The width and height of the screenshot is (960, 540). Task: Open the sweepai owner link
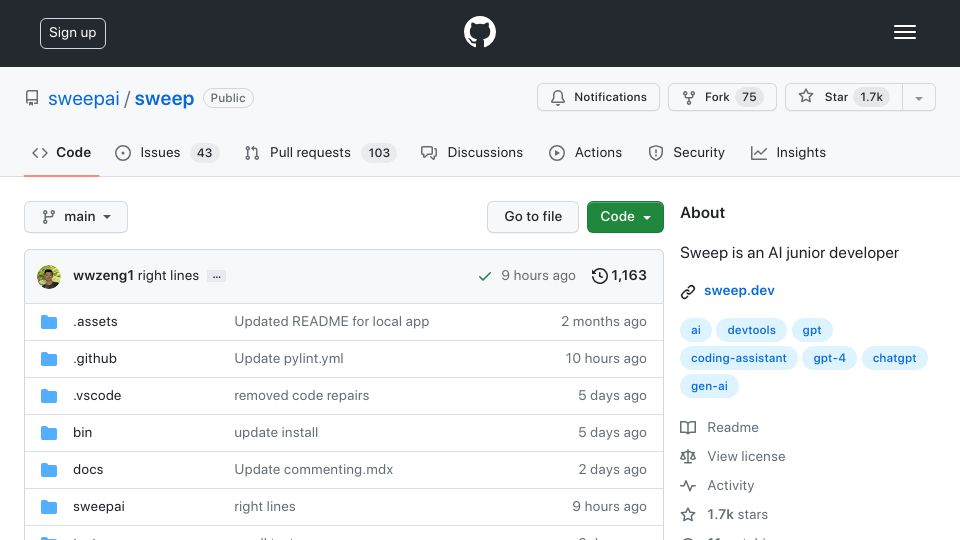[x=84, y=98]
